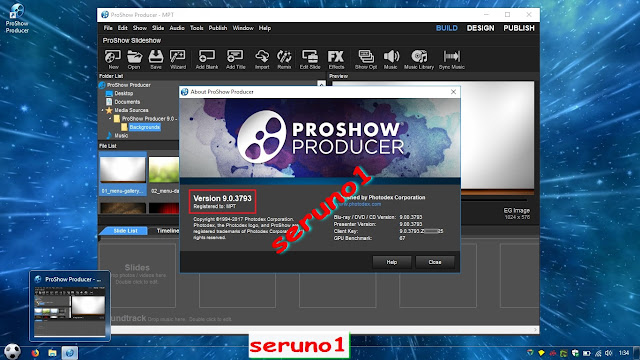640x360 pixels.
Task: Open the Publish menu
Action: (x=218, y=28)
